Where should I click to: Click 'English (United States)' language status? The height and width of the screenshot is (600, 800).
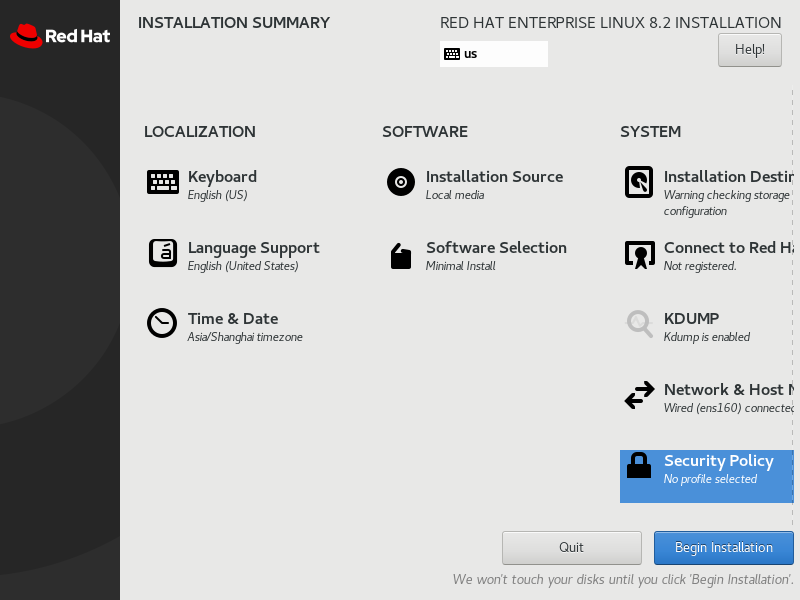pyautogui.click(x=243, y=266)
